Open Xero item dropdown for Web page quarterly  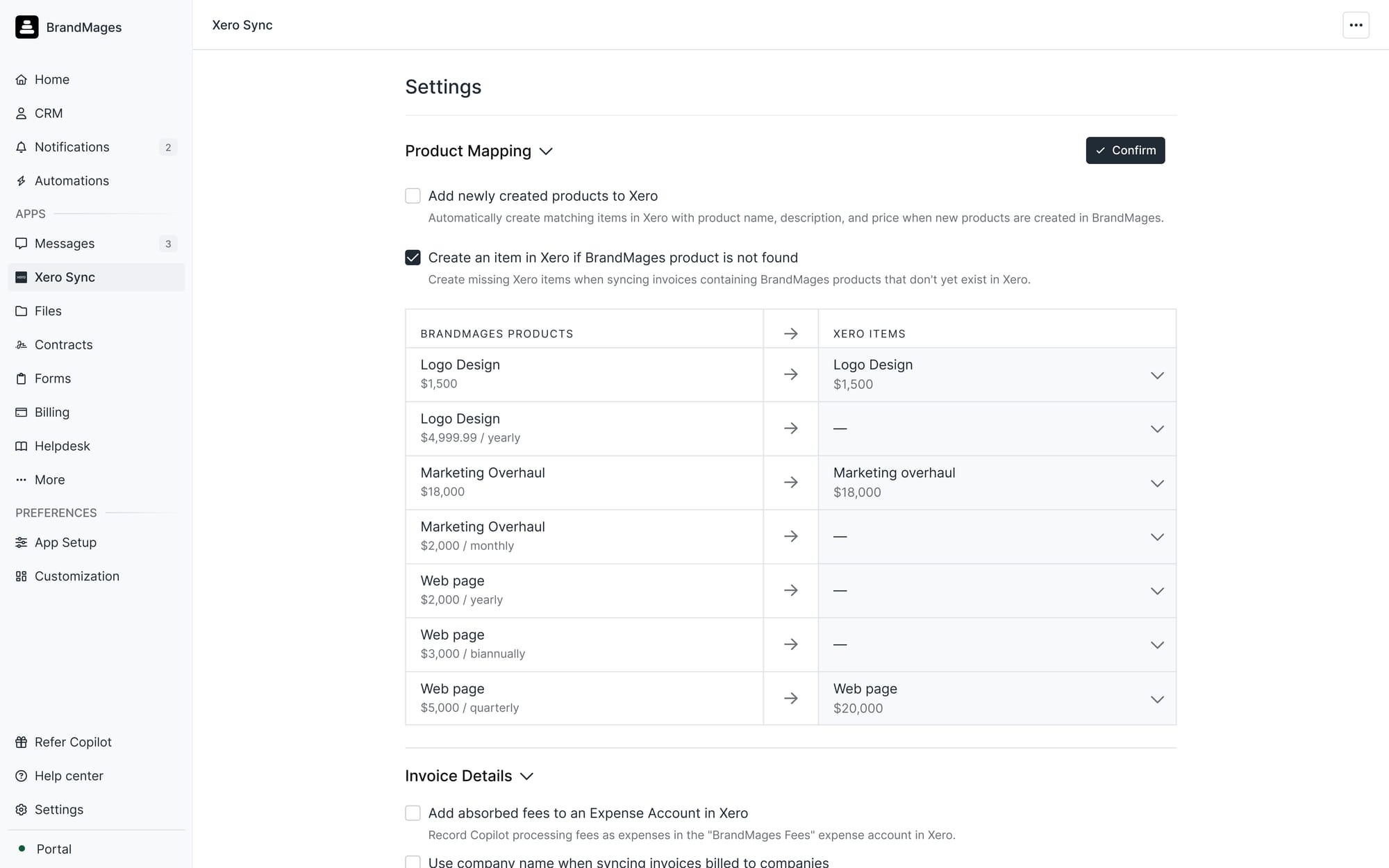(1156, 699)
